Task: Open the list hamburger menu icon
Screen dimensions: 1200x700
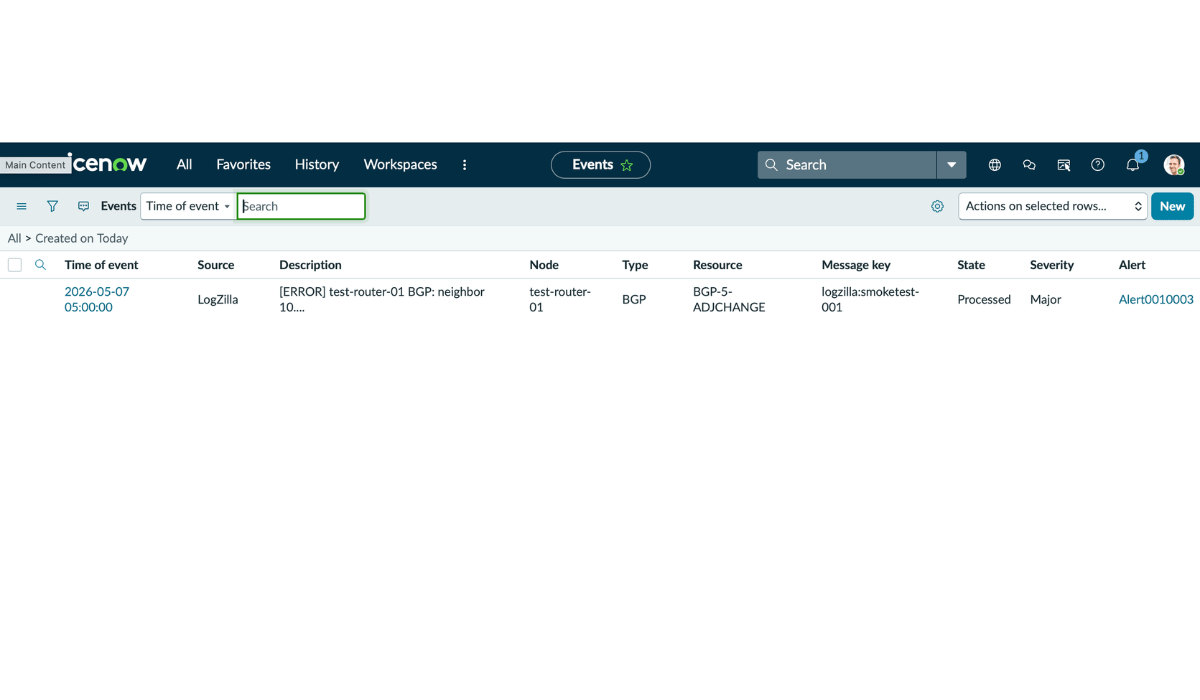Action: (x=21, y=206)
